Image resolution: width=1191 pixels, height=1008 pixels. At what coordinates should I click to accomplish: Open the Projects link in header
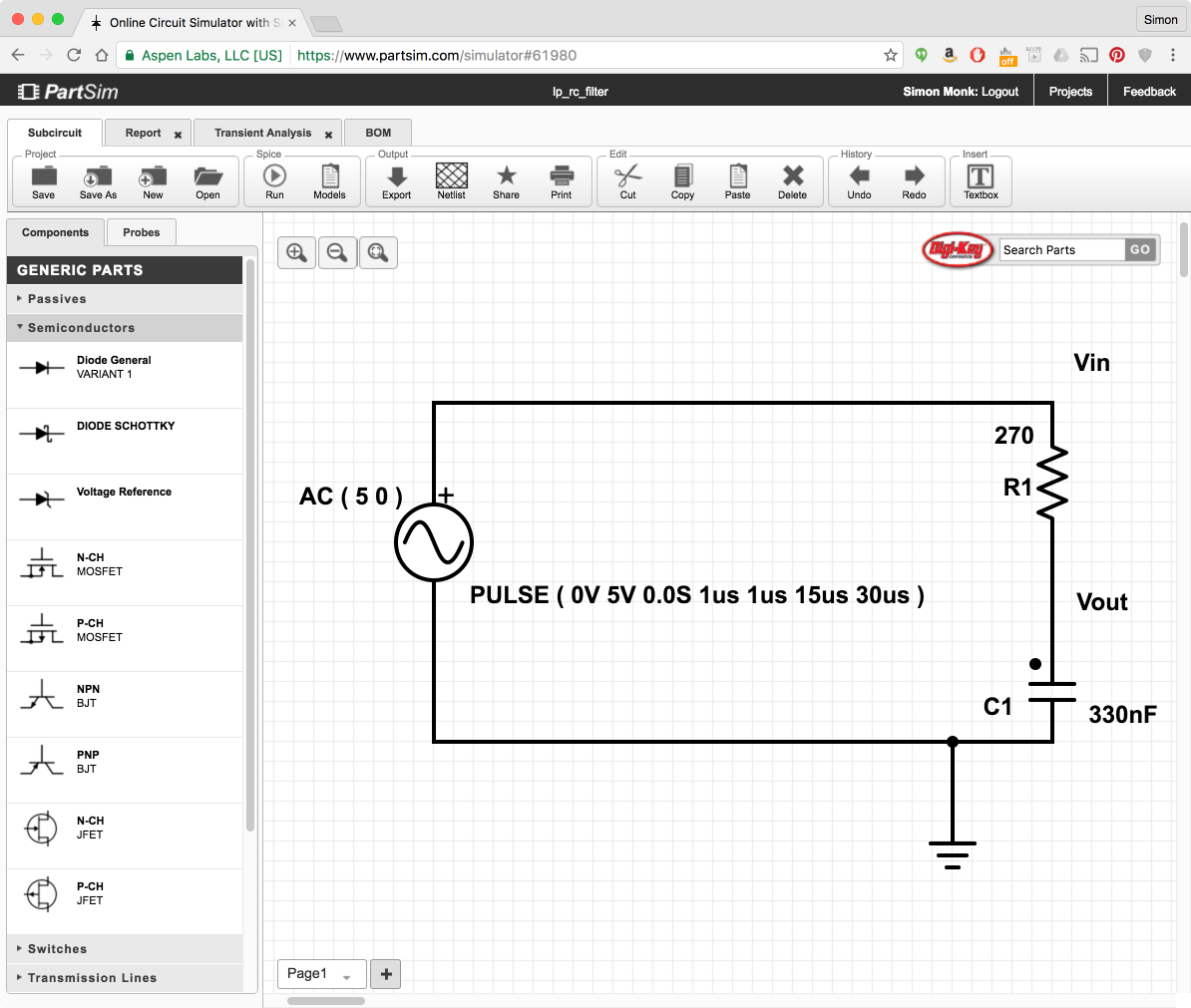(1070, 92)
